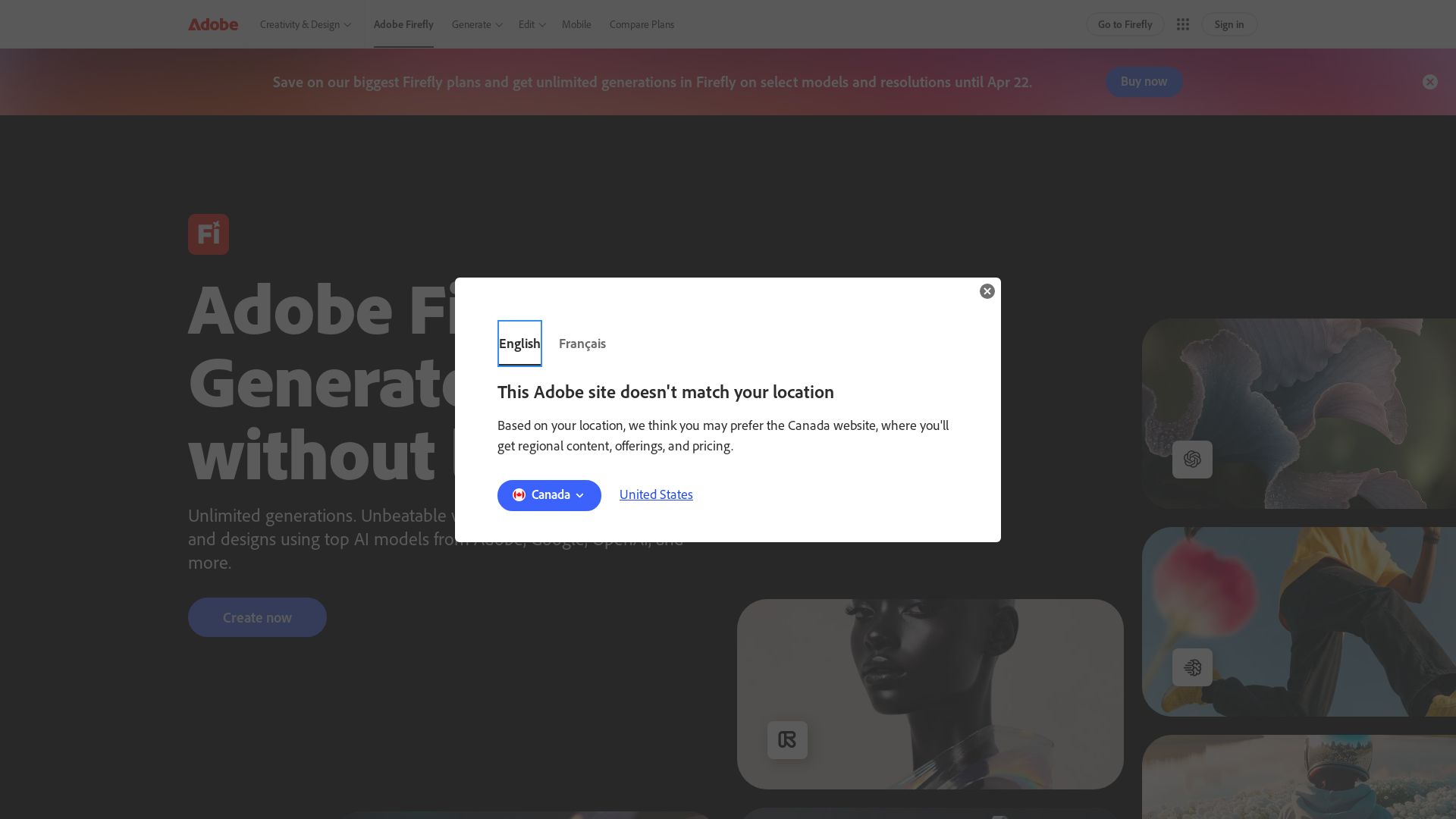
Task: Open the app launcher waffle grid icon
Action: tap(1183, 24)
